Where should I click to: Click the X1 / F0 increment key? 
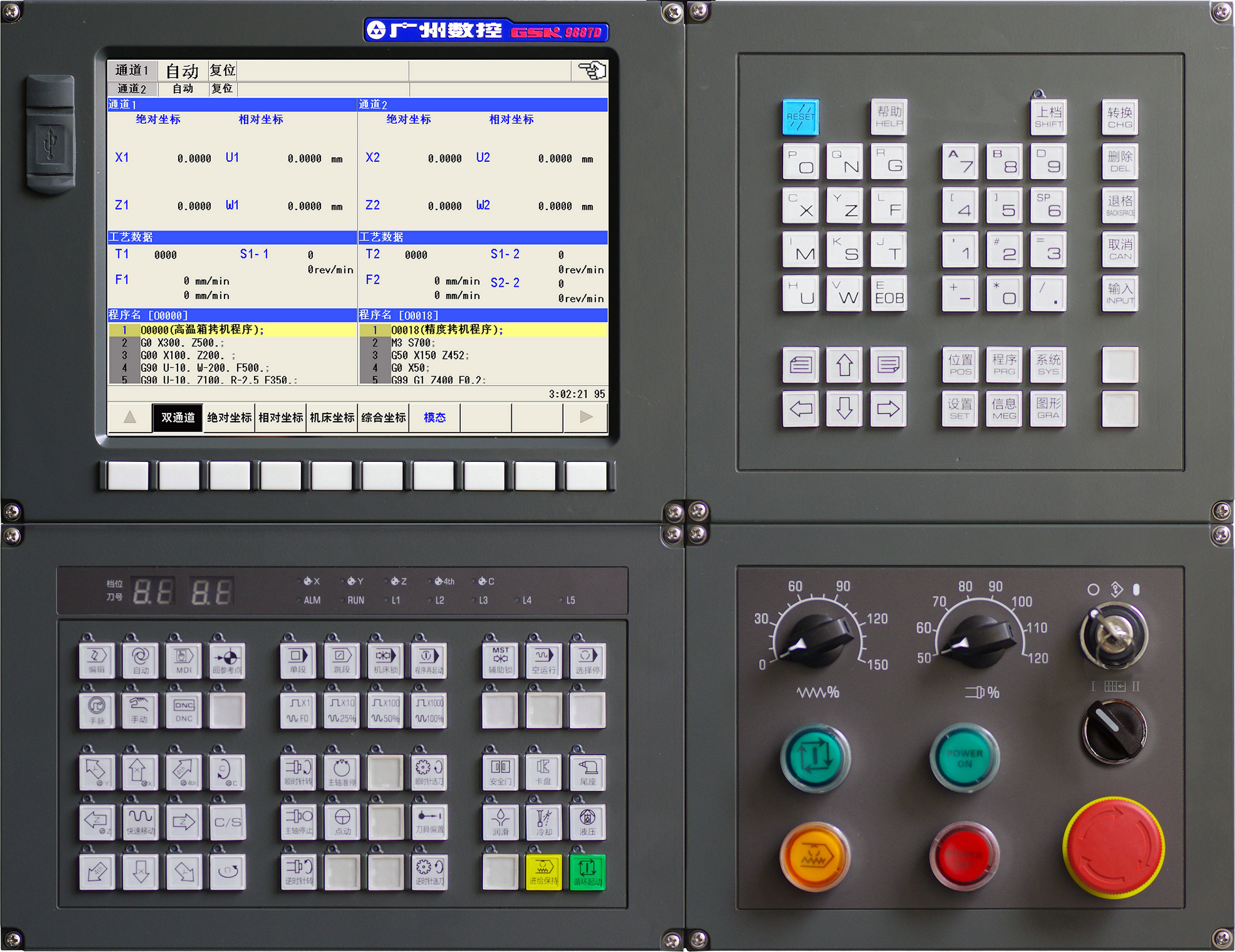(298, 710)
